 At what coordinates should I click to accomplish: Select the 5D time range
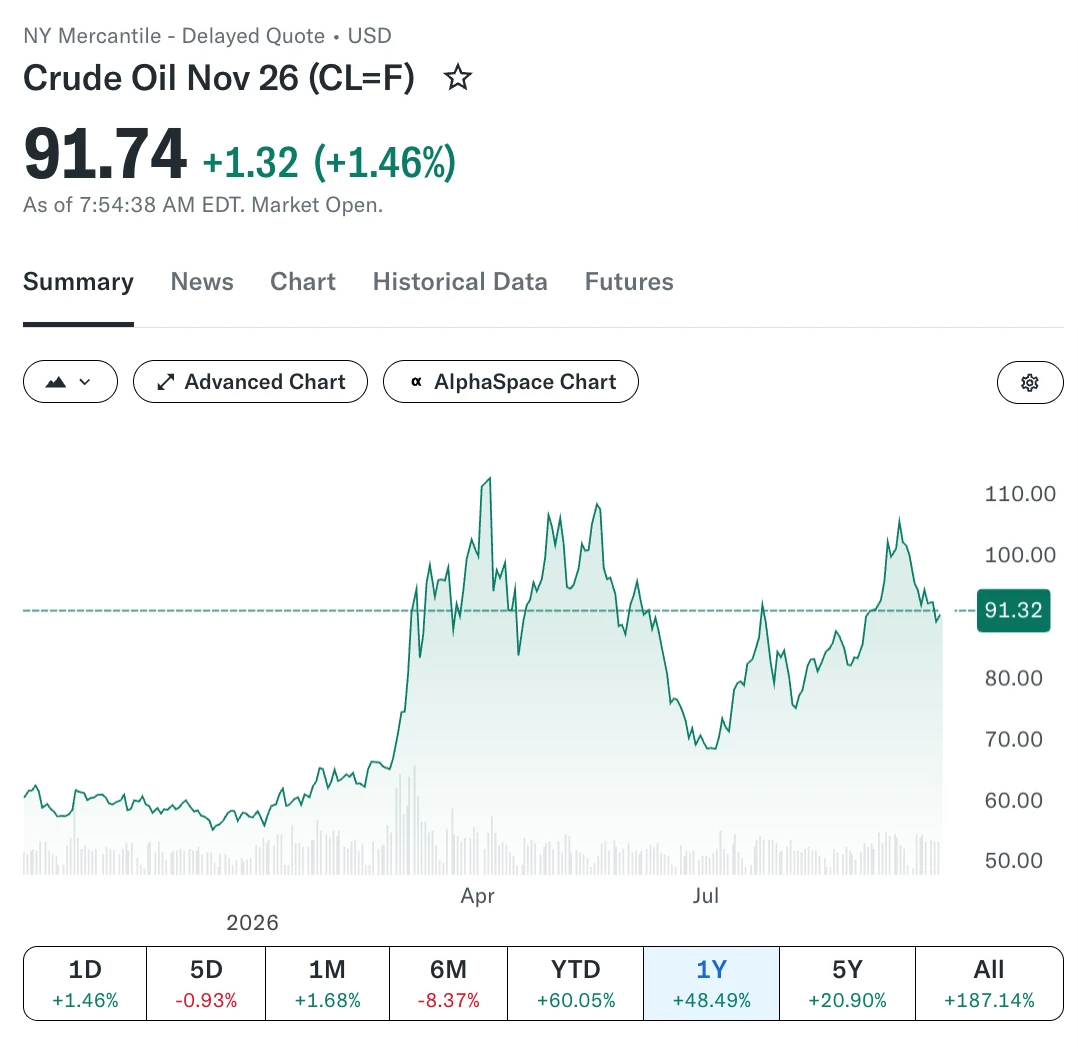(206, 983)
